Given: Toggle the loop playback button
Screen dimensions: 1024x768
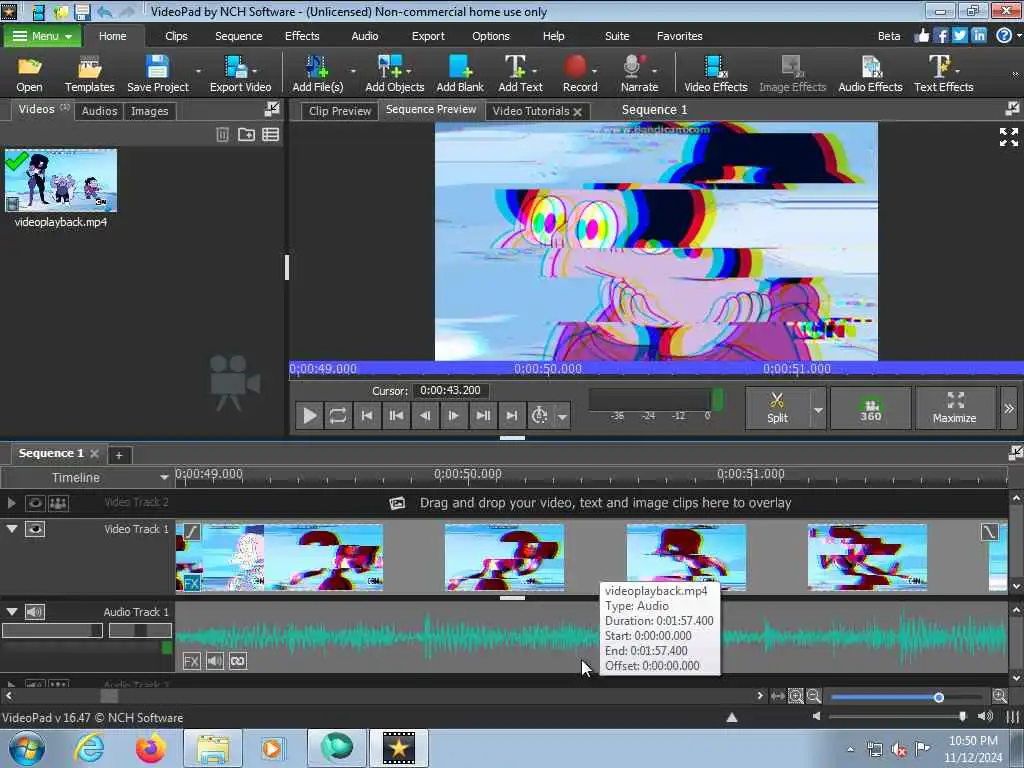Looking at the screenshot, I should click(338, 415).
